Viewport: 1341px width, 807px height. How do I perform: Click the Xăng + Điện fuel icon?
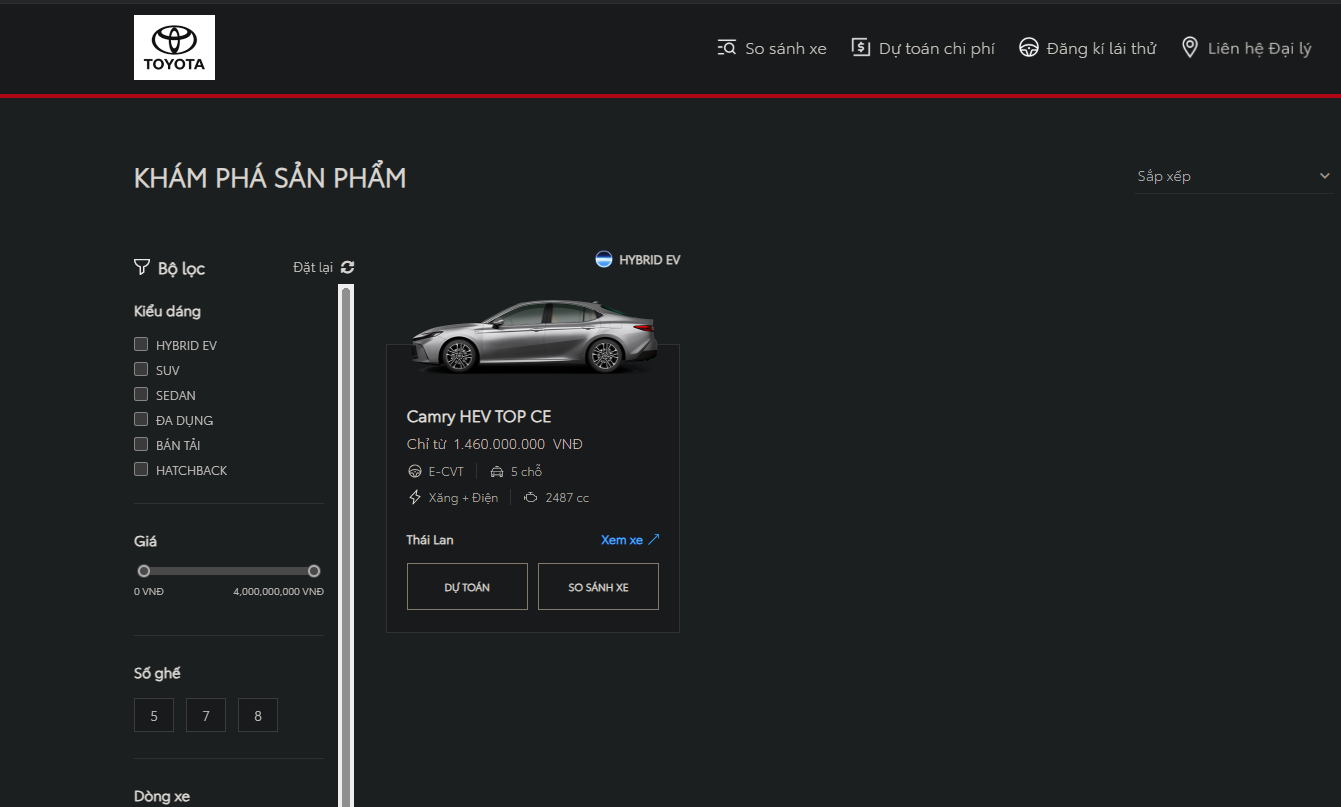tap(415, 497)
